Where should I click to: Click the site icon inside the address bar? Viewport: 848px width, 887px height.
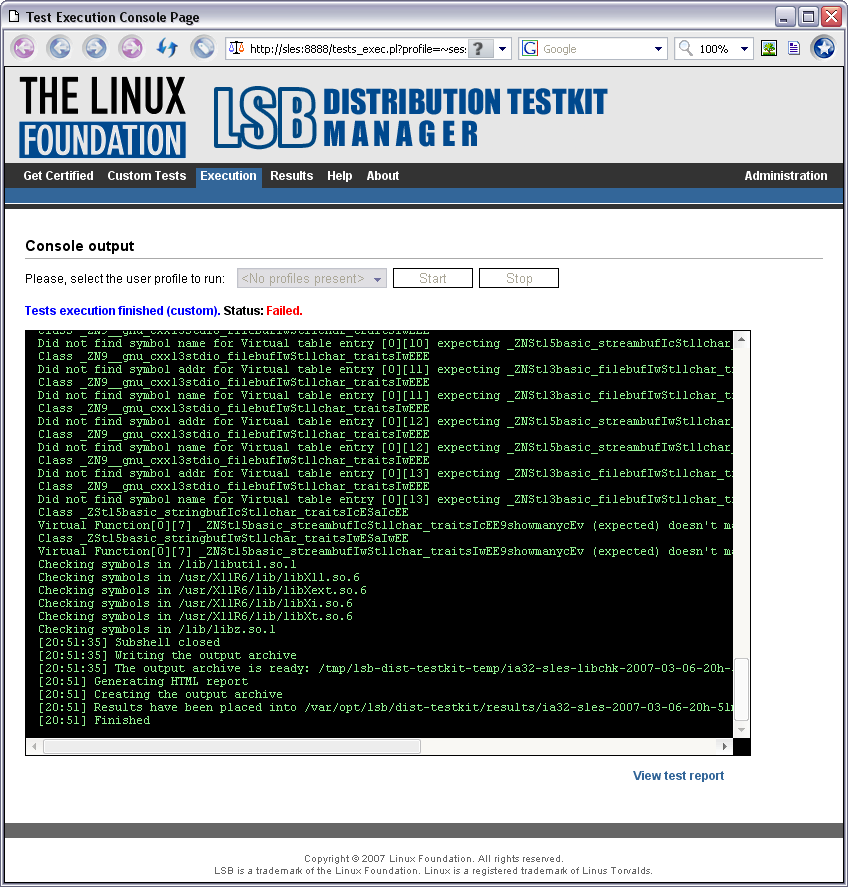(x=236, y=49)
